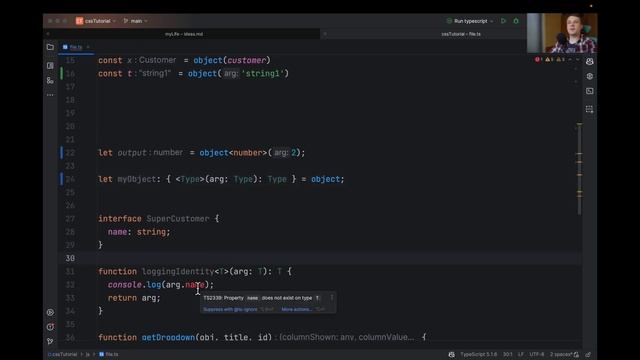This screenshot has height=360, width=640.
Task: Open the TypeScript 5.1.6 status widget
Action: (478, 354)
